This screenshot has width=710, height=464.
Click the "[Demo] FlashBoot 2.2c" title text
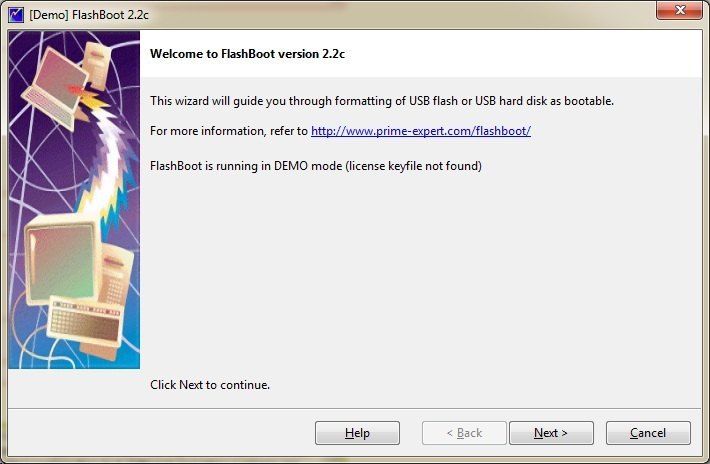(x=86, y=13)
